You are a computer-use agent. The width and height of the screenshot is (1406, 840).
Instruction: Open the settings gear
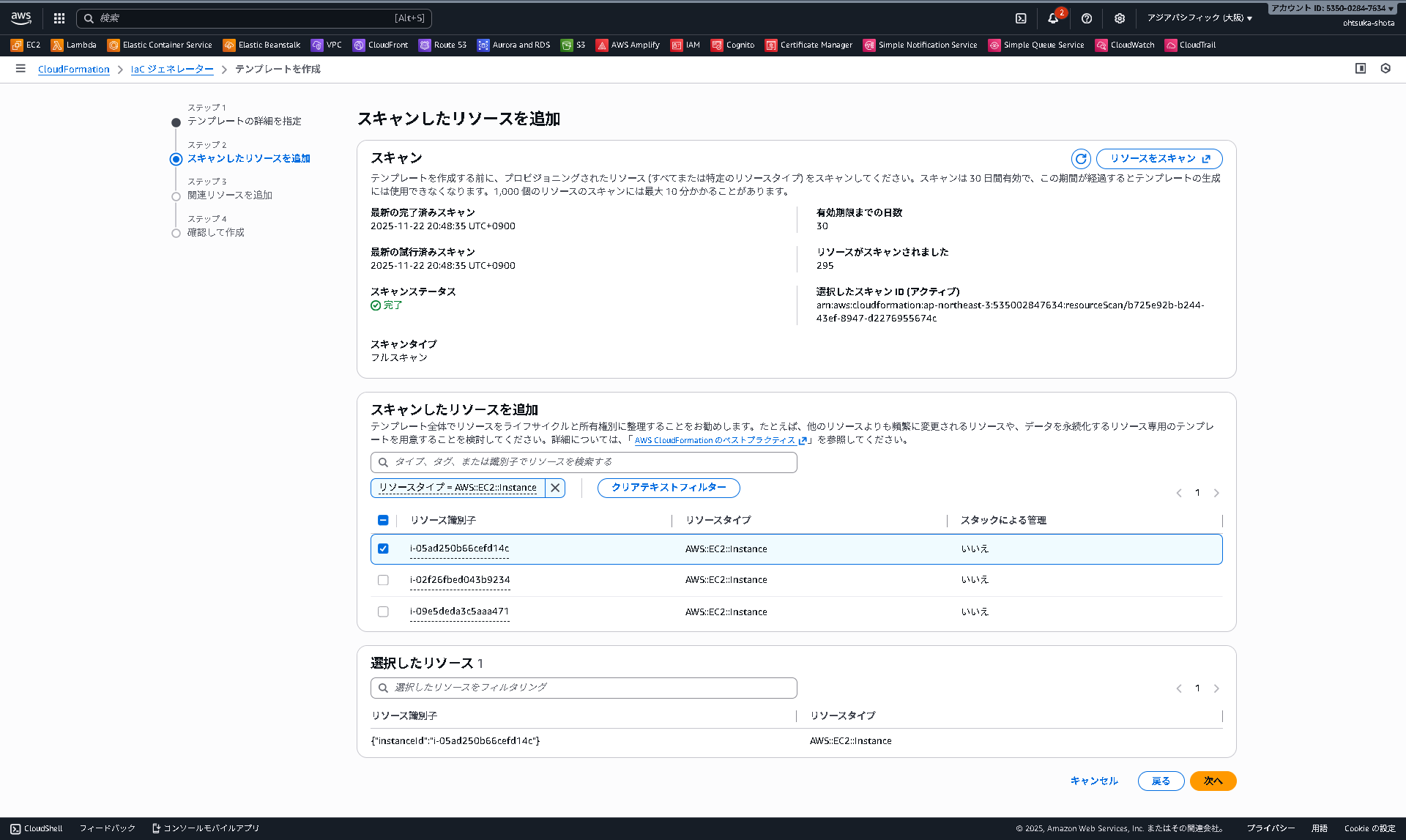pos(1120,18)
